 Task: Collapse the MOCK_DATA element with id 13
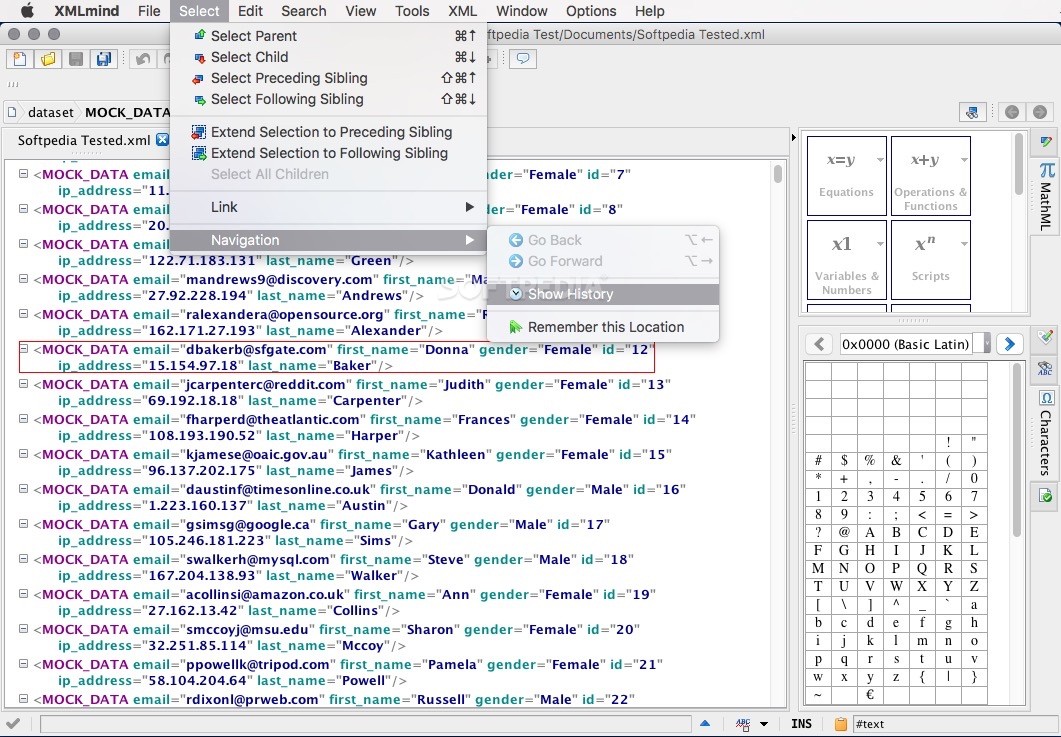click(24, 384)
